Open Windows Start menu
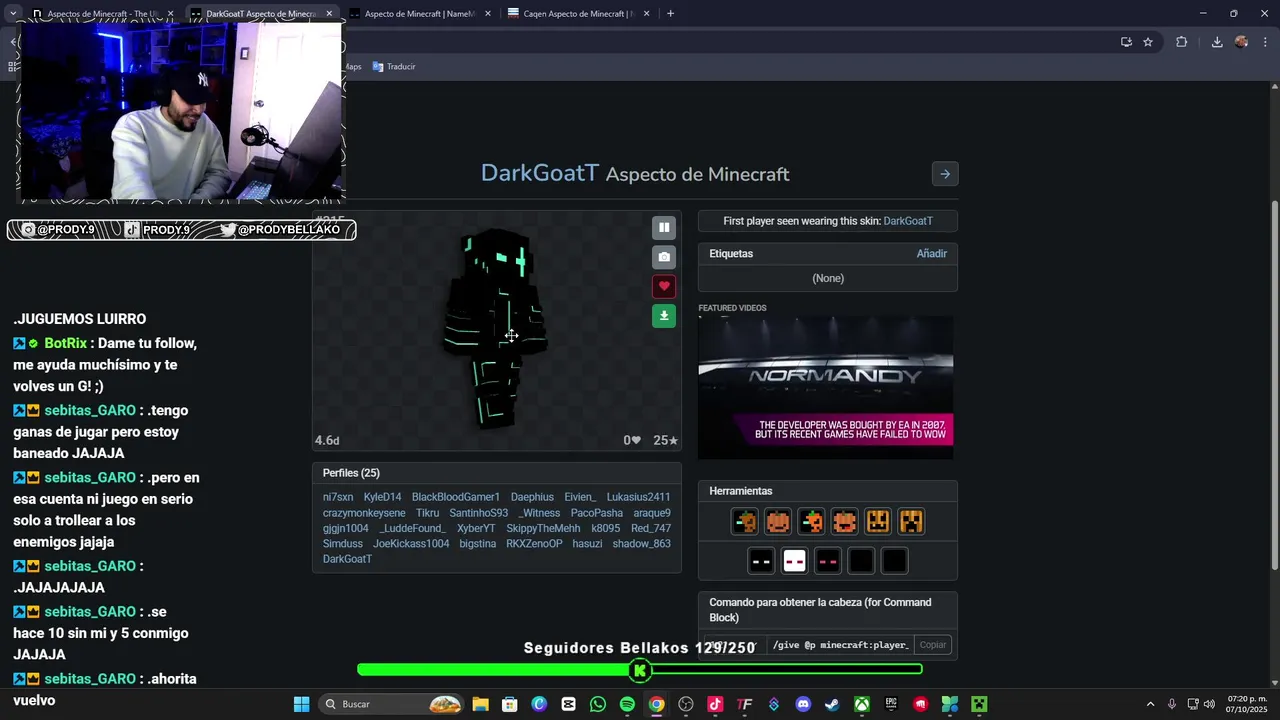 [301, 704]
